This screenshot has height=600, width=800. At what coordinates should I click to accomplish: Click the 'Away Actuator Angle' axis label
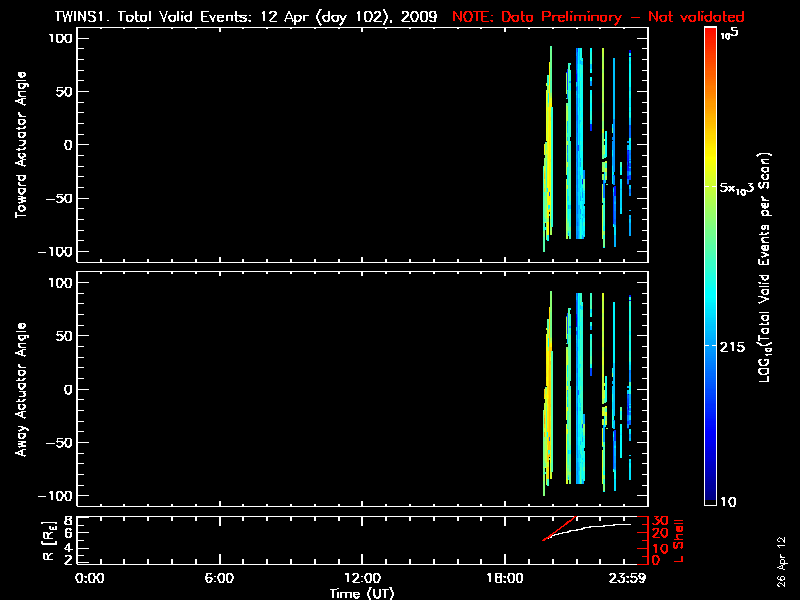tap(21, 390)
